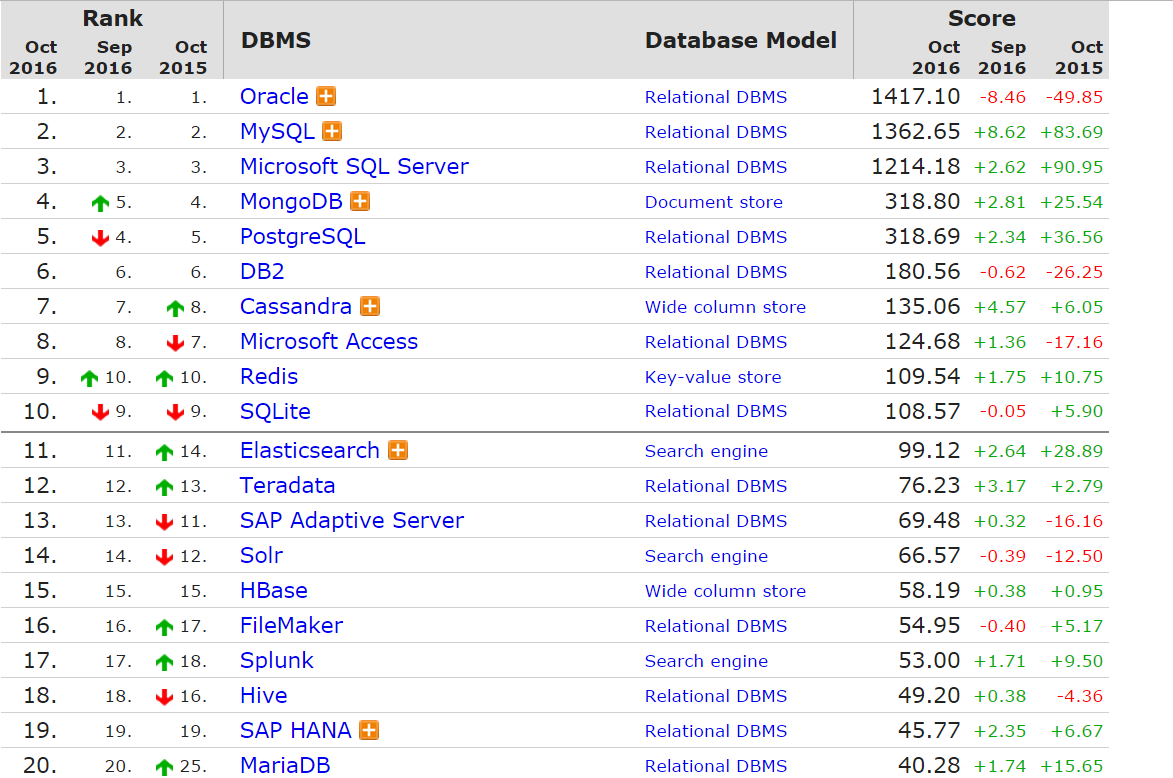Screen dimensions: 1173x778
Task: Open the SQLite link
Action: (275, 411)
